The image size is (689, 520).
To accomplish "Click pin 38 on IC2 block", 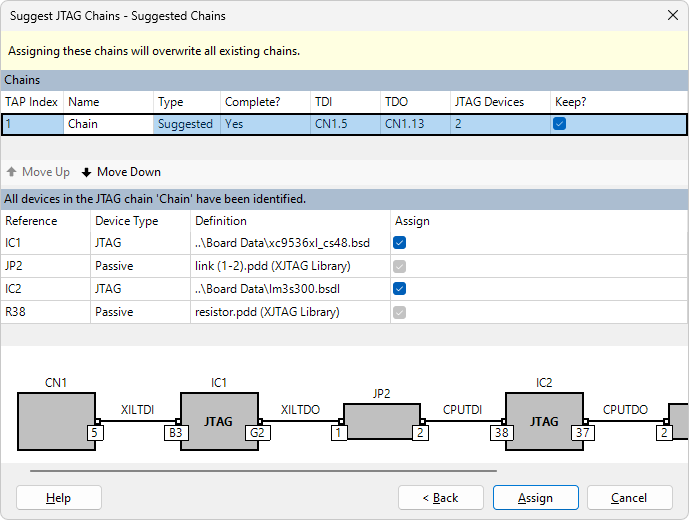I will (x=501, y=434).
